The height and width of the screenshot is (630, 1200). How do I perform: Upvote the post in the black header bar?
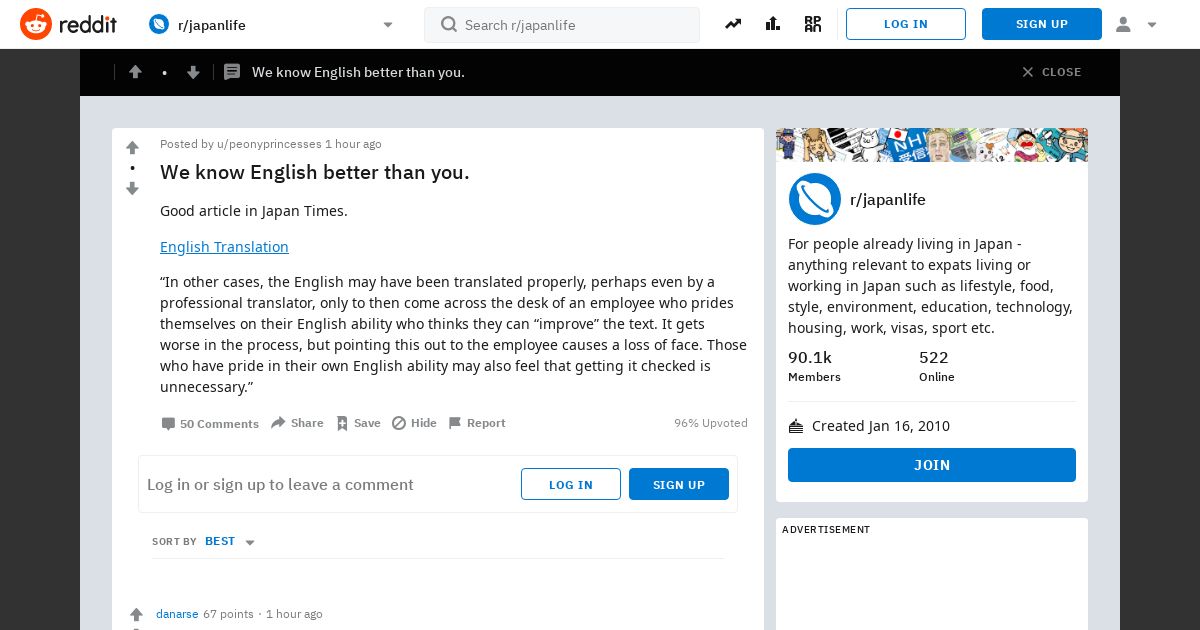(x=135, y=72)
